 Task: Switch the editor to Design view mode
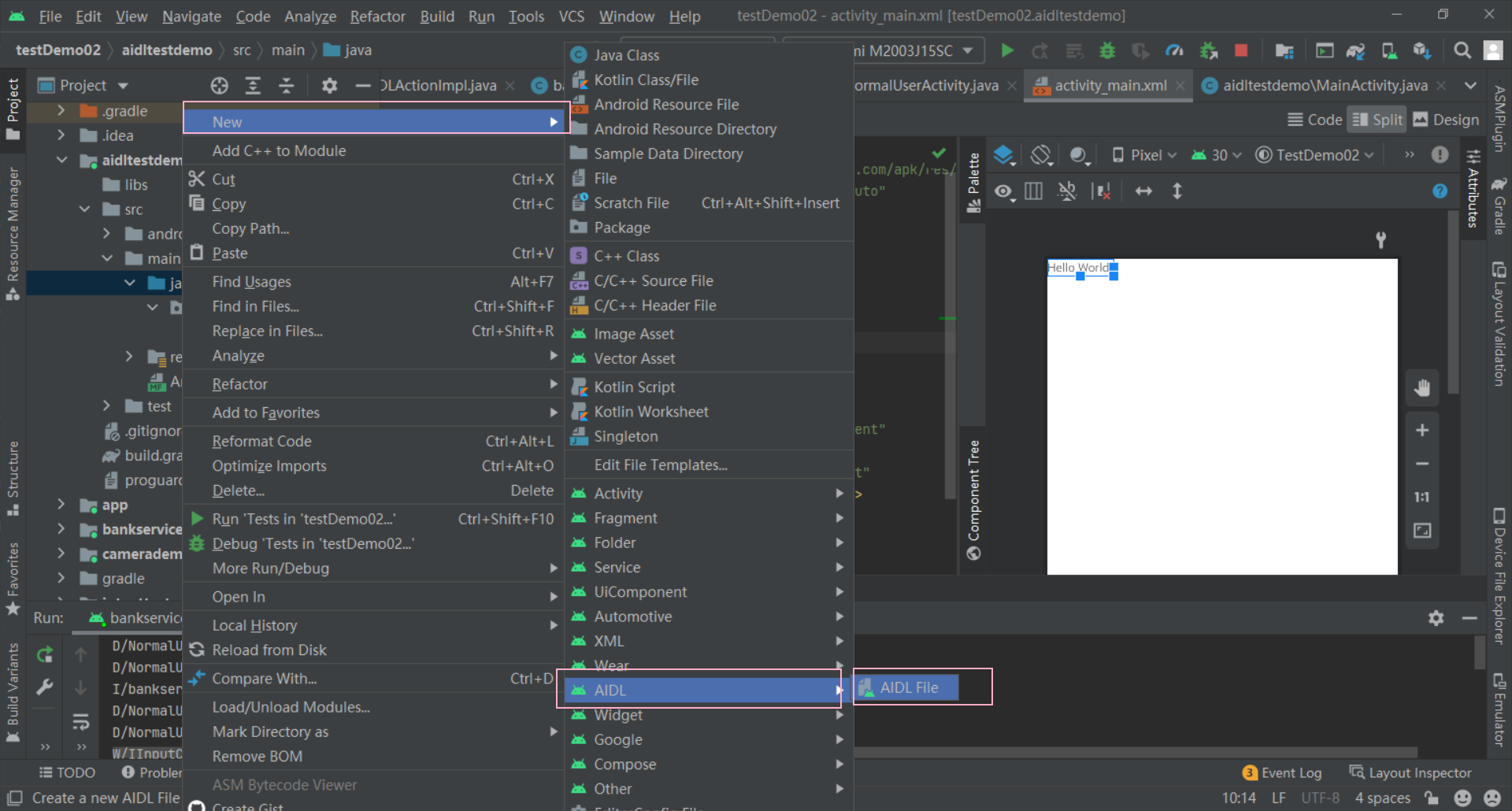tap(1446, 119)
